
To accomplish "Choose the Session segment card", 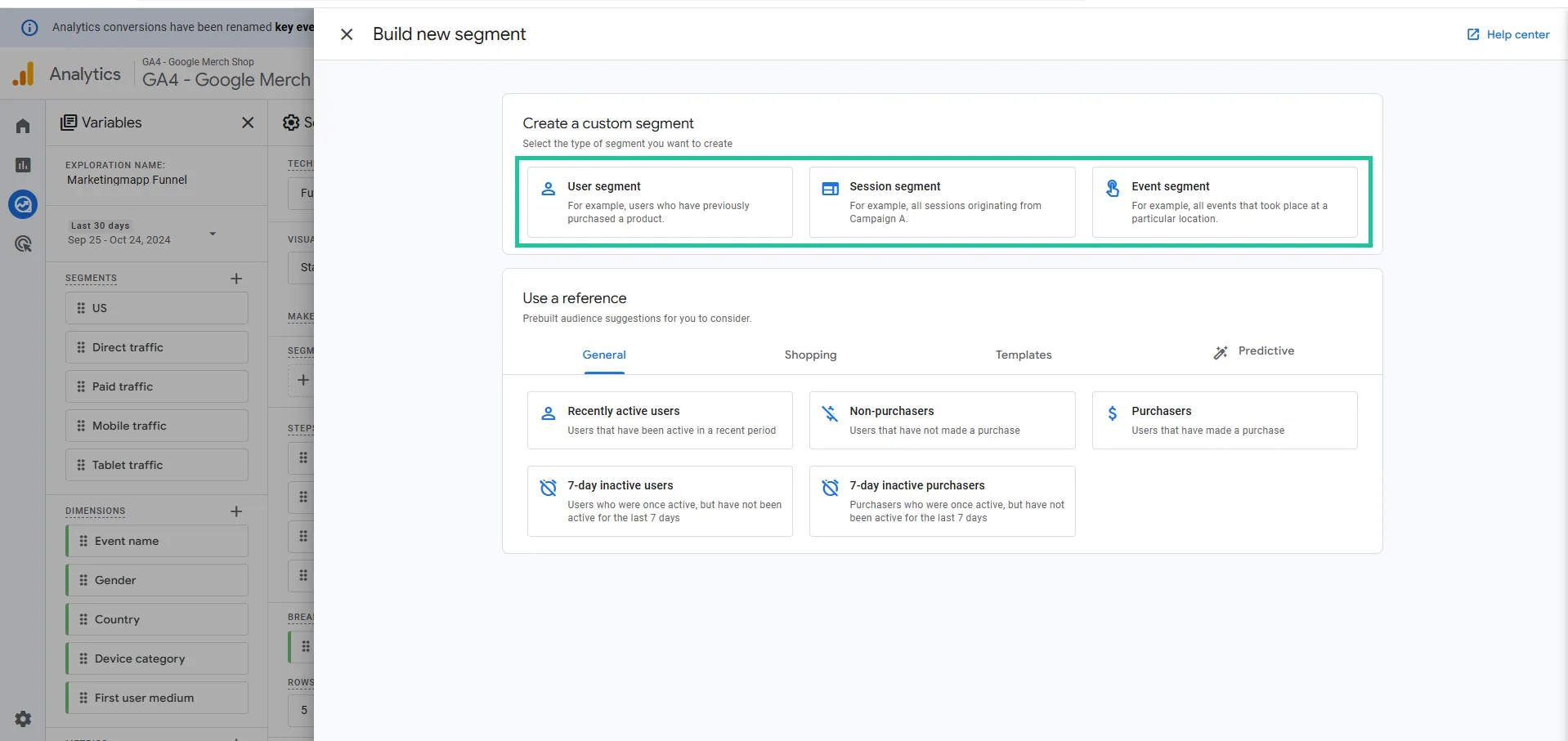I will (x=942, y=202).
